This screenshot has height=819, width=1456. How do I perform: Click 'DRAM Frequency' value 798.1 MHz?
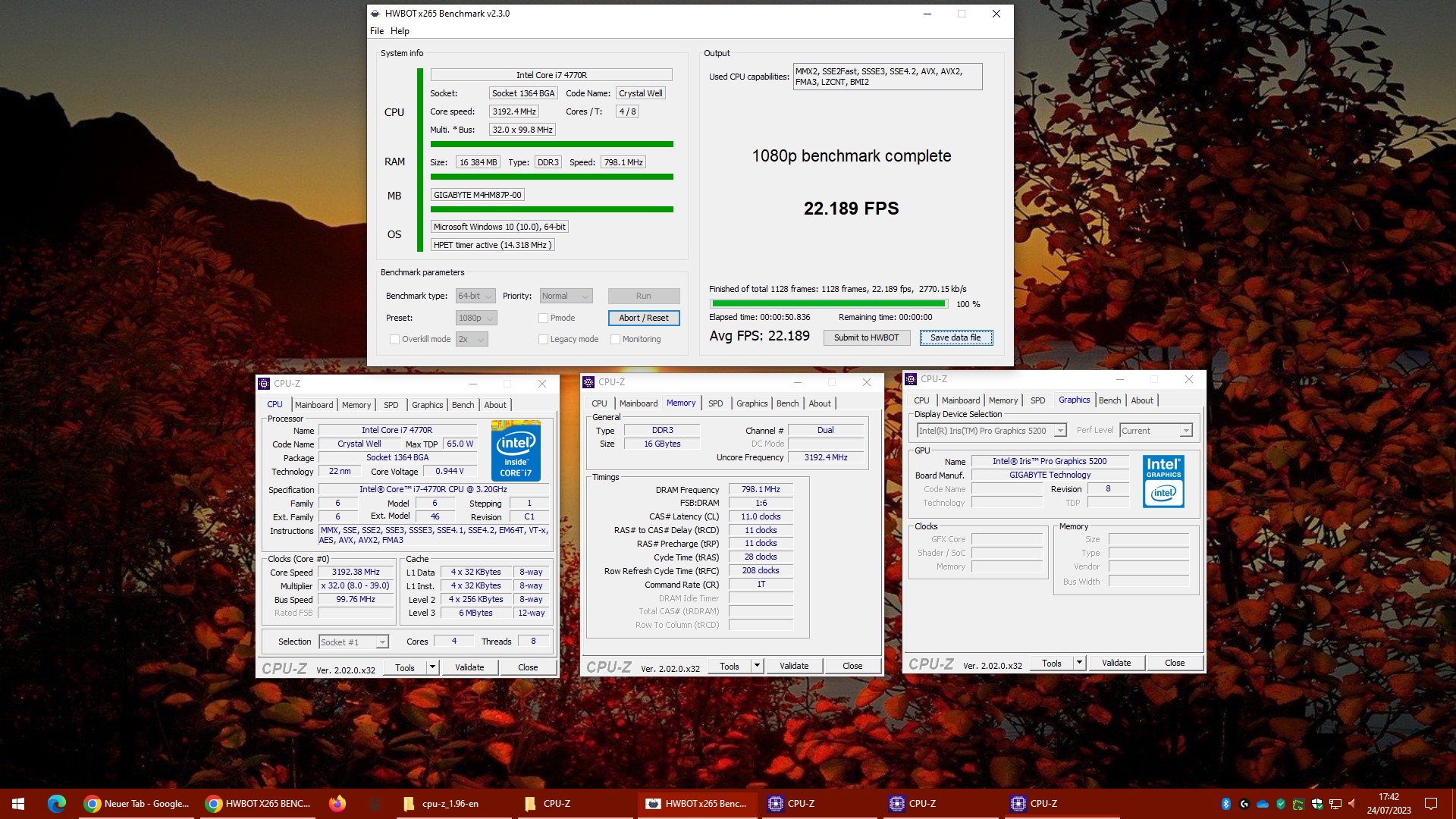(x=761, y=490)
